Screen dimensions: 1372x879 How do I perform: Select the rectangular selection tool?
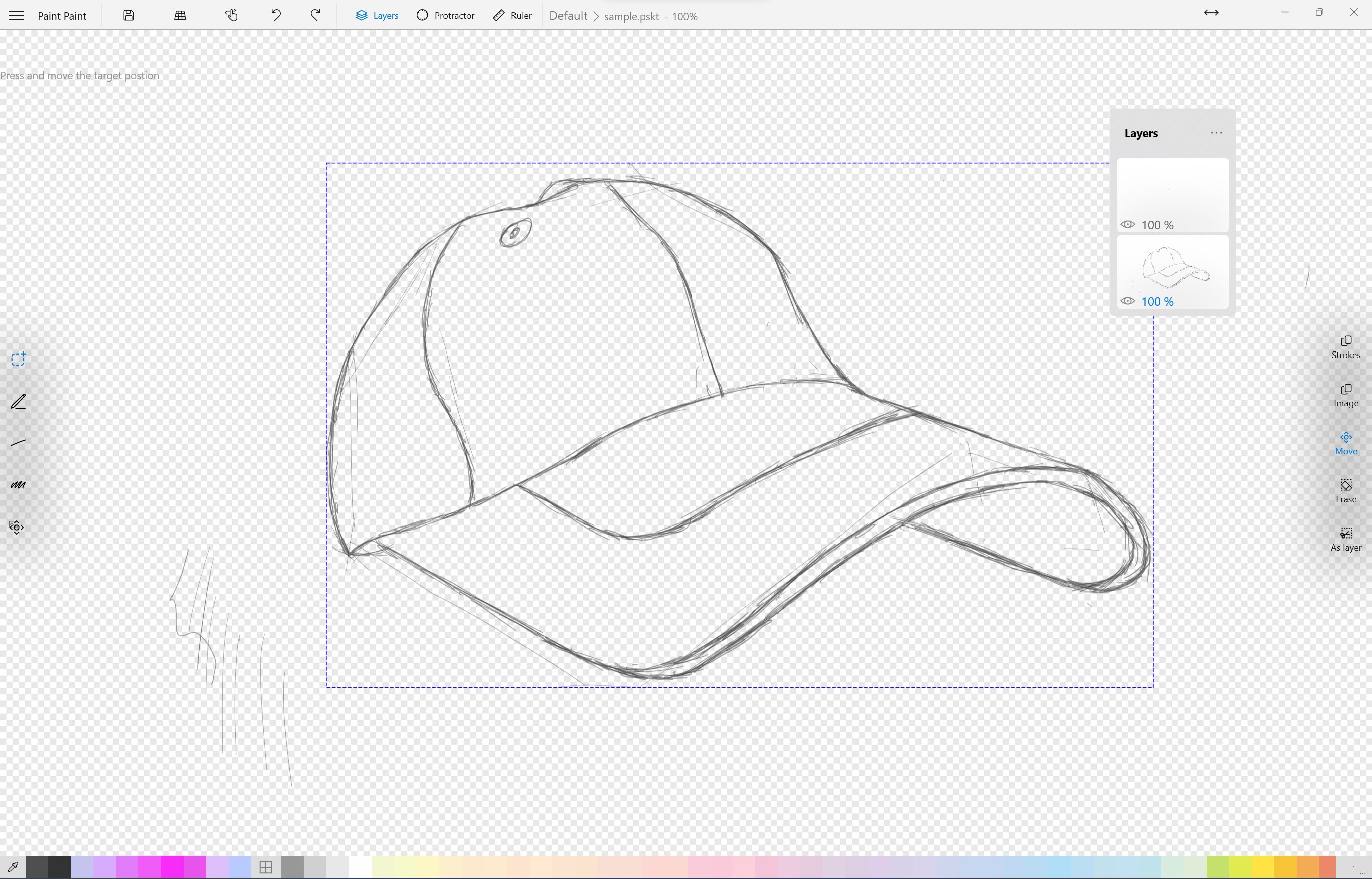click(18, 359)
